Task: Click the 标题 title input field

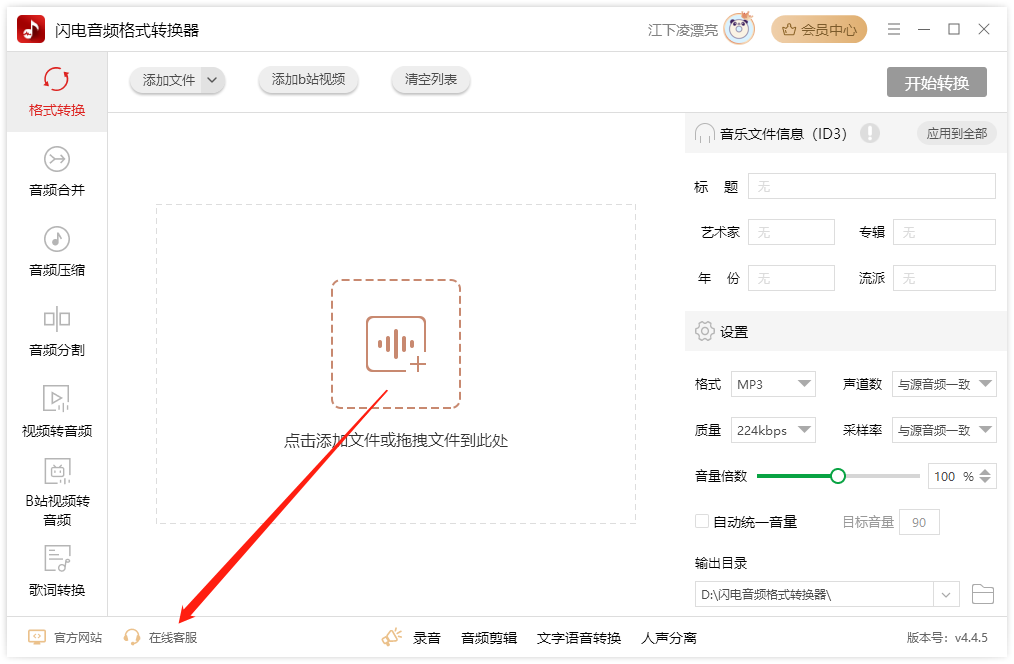Action: click(x=871, y=186)
